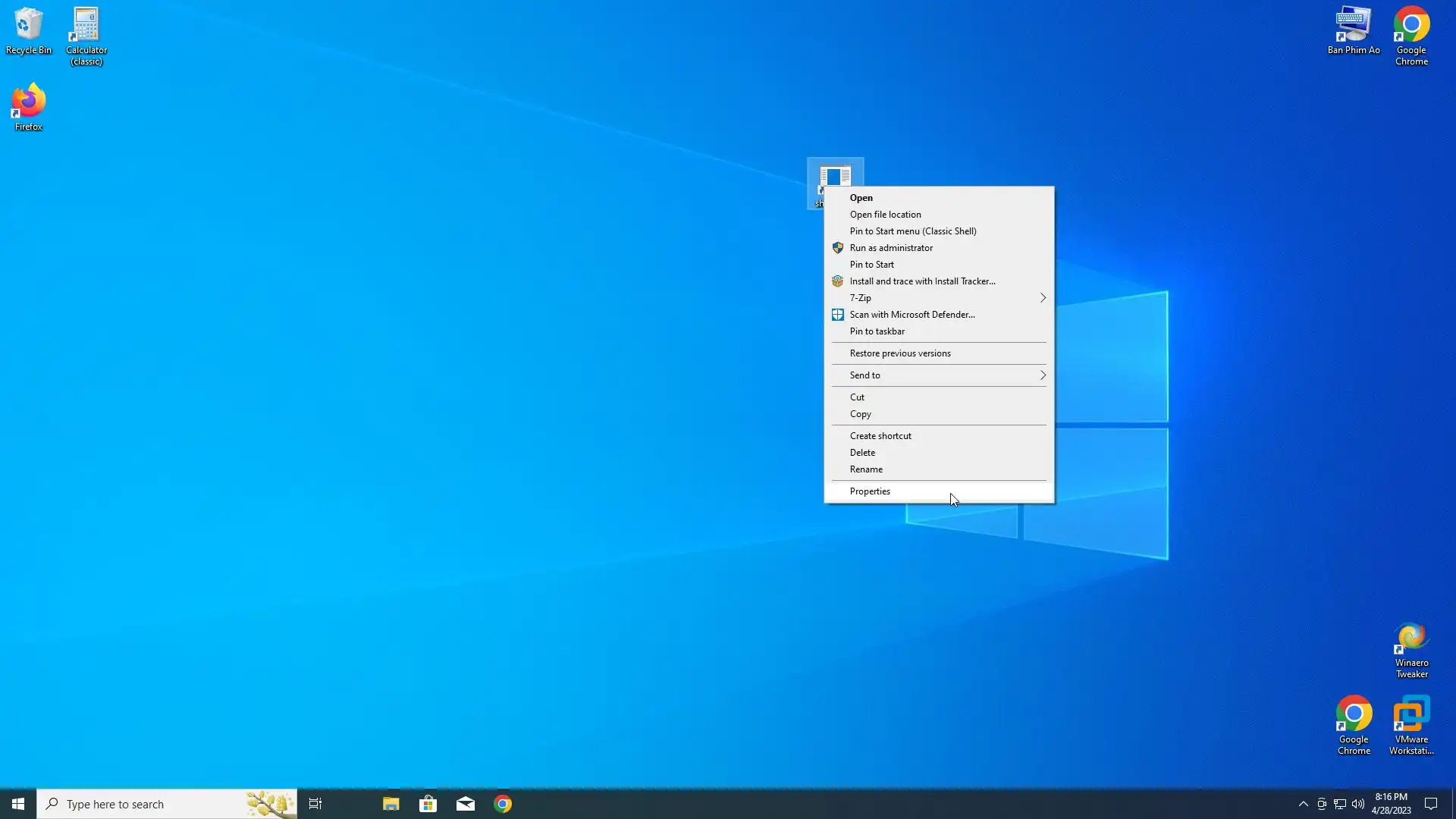Image resolution: width=1456 pixels, height=819 pixels.
Task: Click the VMware Workstation desktop shortcut
Action: click(1411, 724)
